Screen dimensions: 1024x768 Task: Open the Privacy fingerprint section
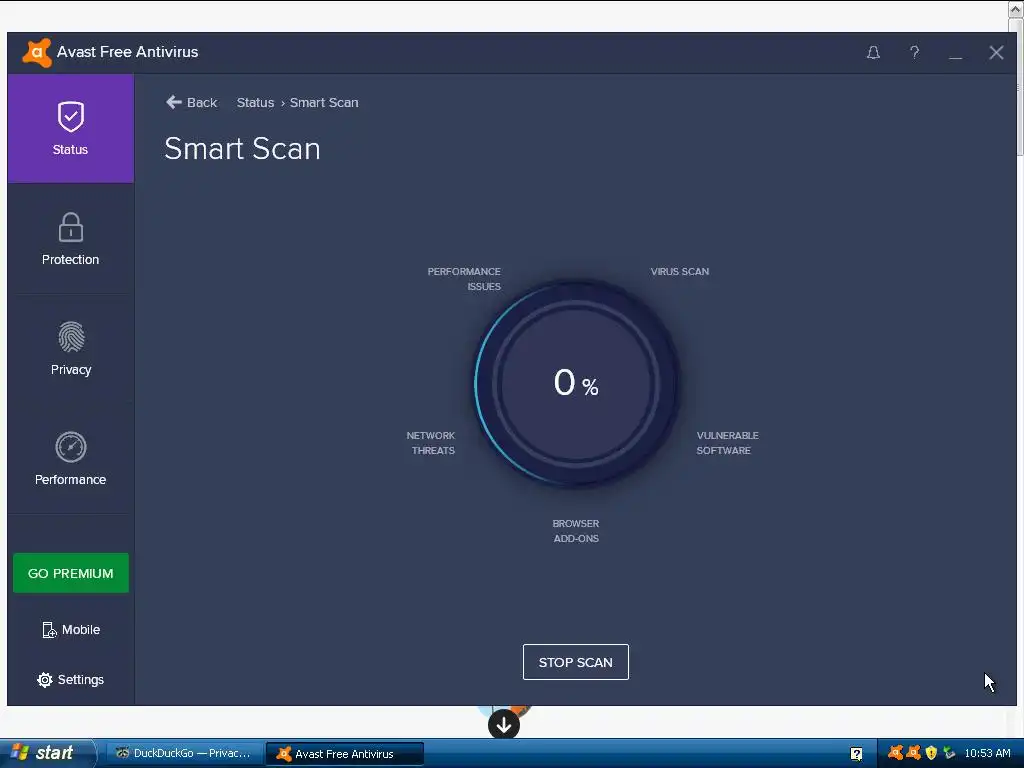tap(71, 349)
